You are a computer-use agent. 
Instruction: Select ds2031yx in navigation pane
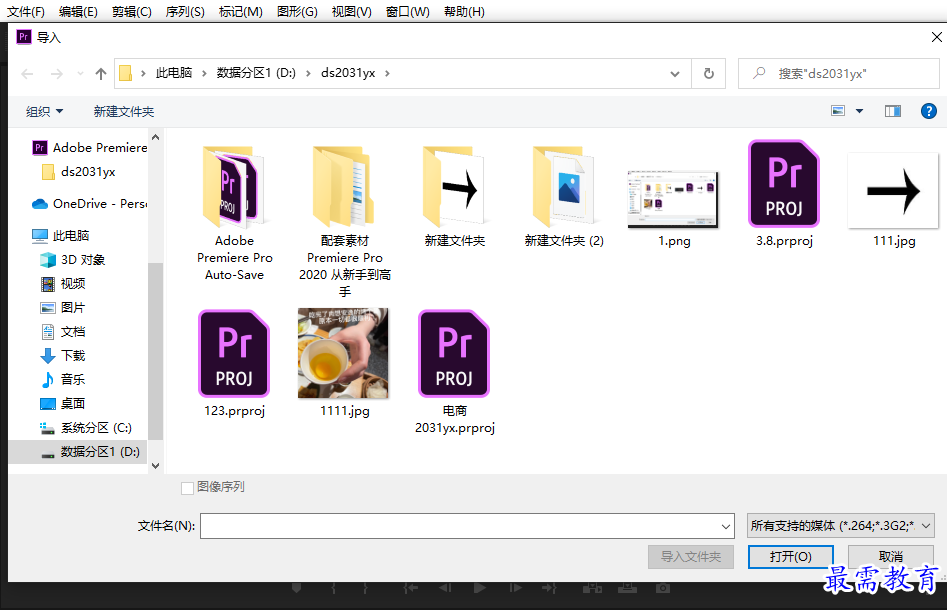tap(79, 172)
